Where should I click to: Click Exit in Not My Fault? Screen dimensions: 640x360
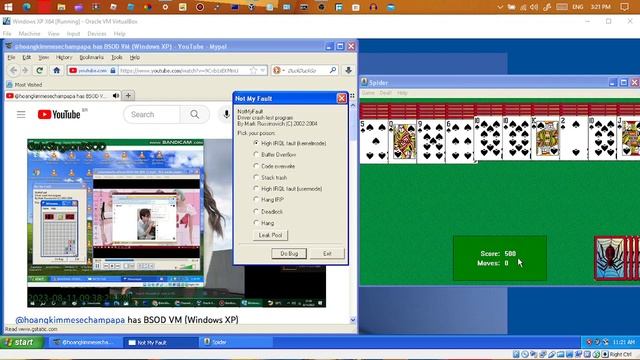[x=327, y=253]
